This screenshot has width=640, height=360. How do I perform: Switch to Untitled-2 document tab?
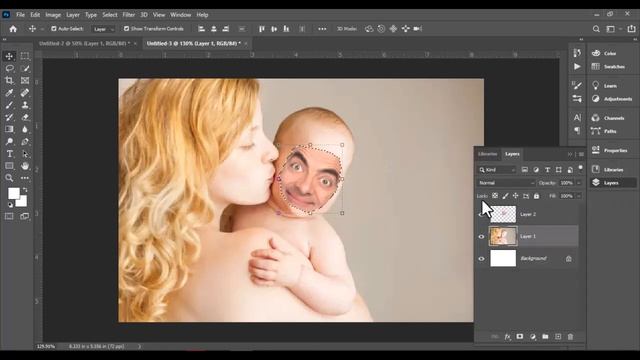point(84,43)
